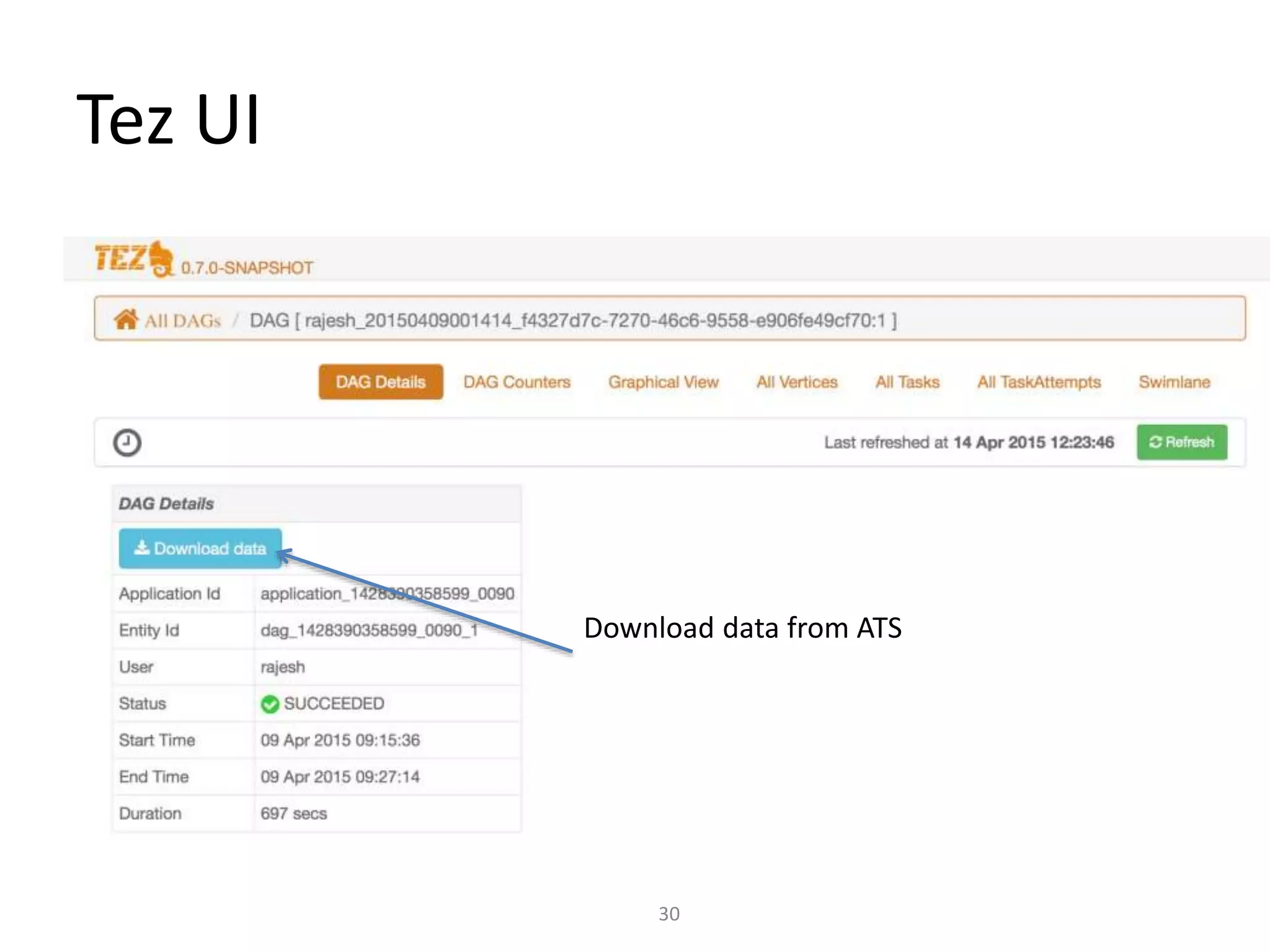Click the Entity Id label
This screenshot has height=952, width=1270.
(149, 630)
